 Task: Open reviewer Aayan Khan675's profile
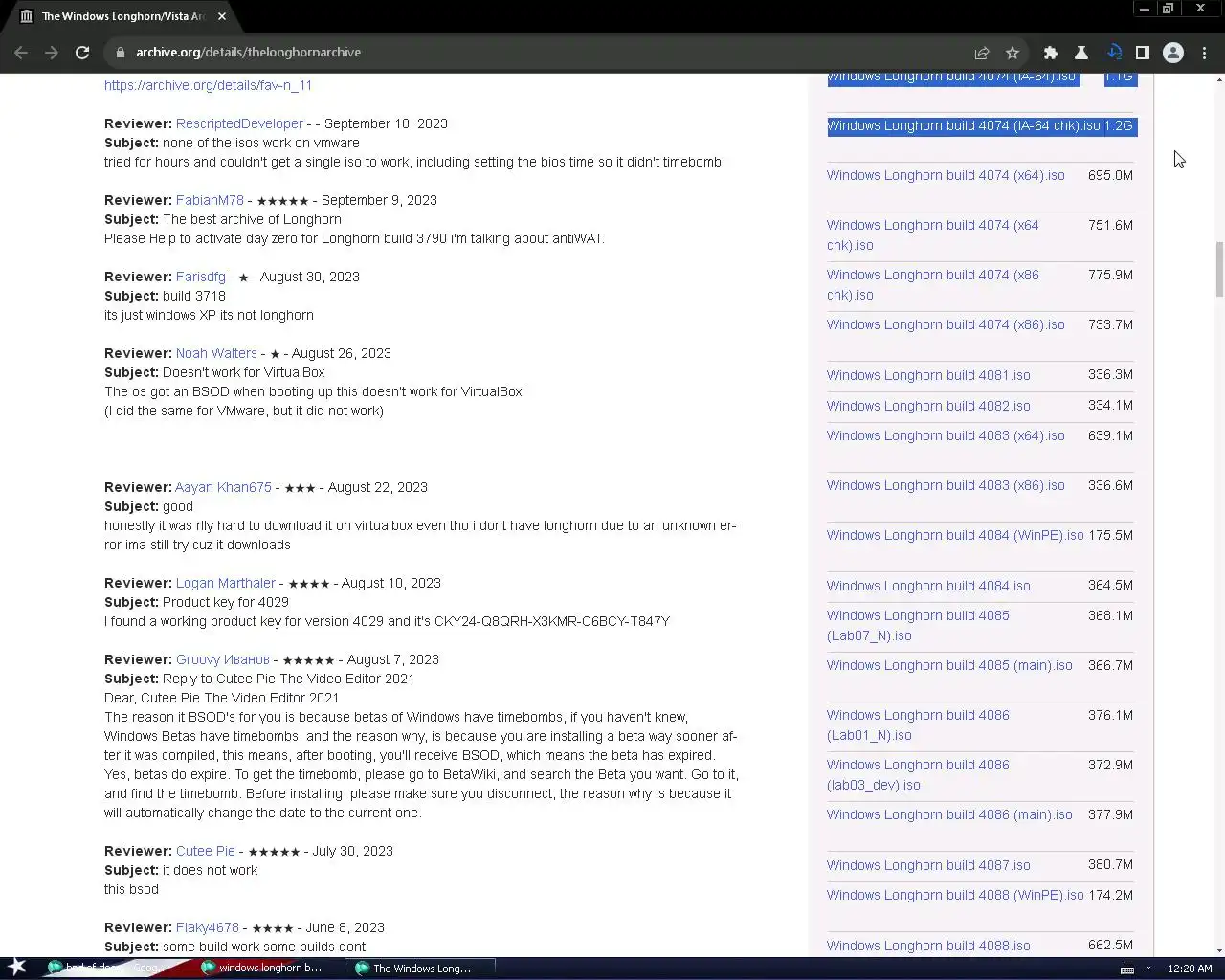point(223,487)
